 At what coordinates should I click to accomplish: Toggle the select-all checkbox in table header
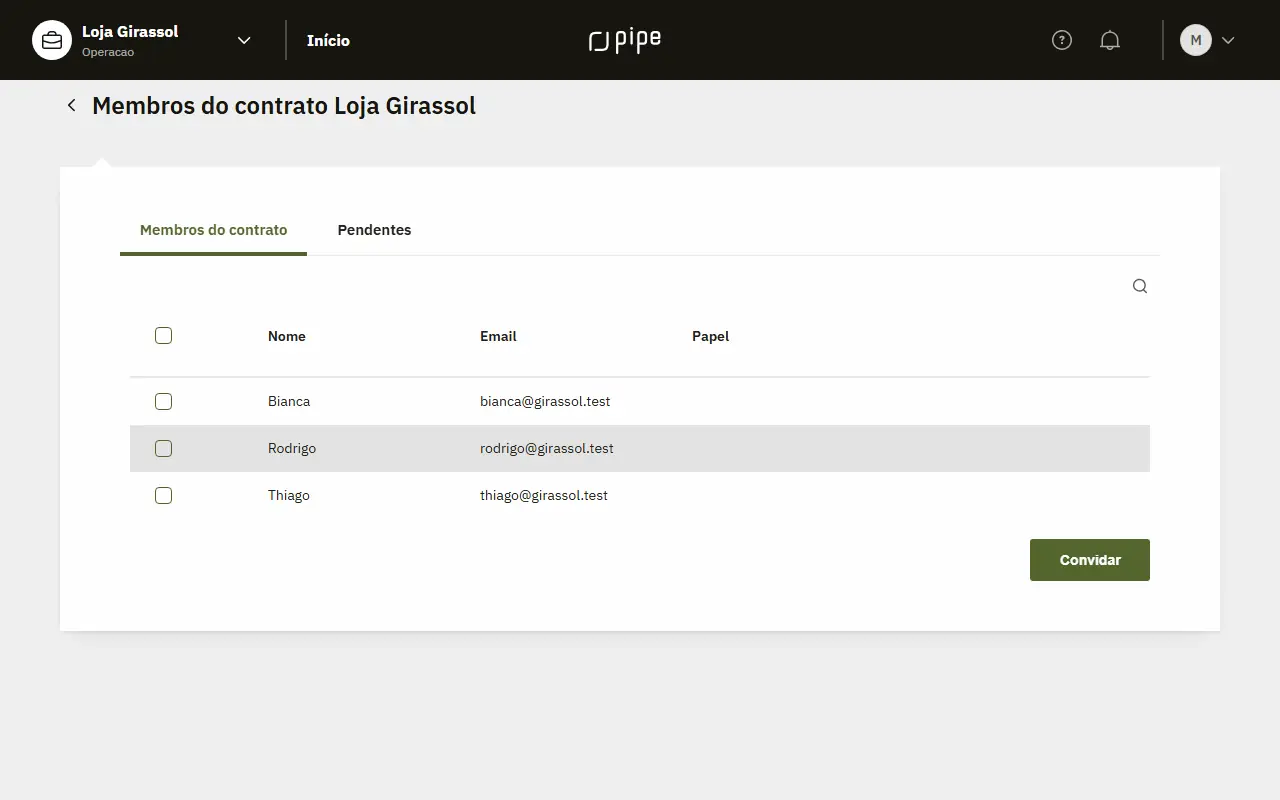click(x=164, y=336)
